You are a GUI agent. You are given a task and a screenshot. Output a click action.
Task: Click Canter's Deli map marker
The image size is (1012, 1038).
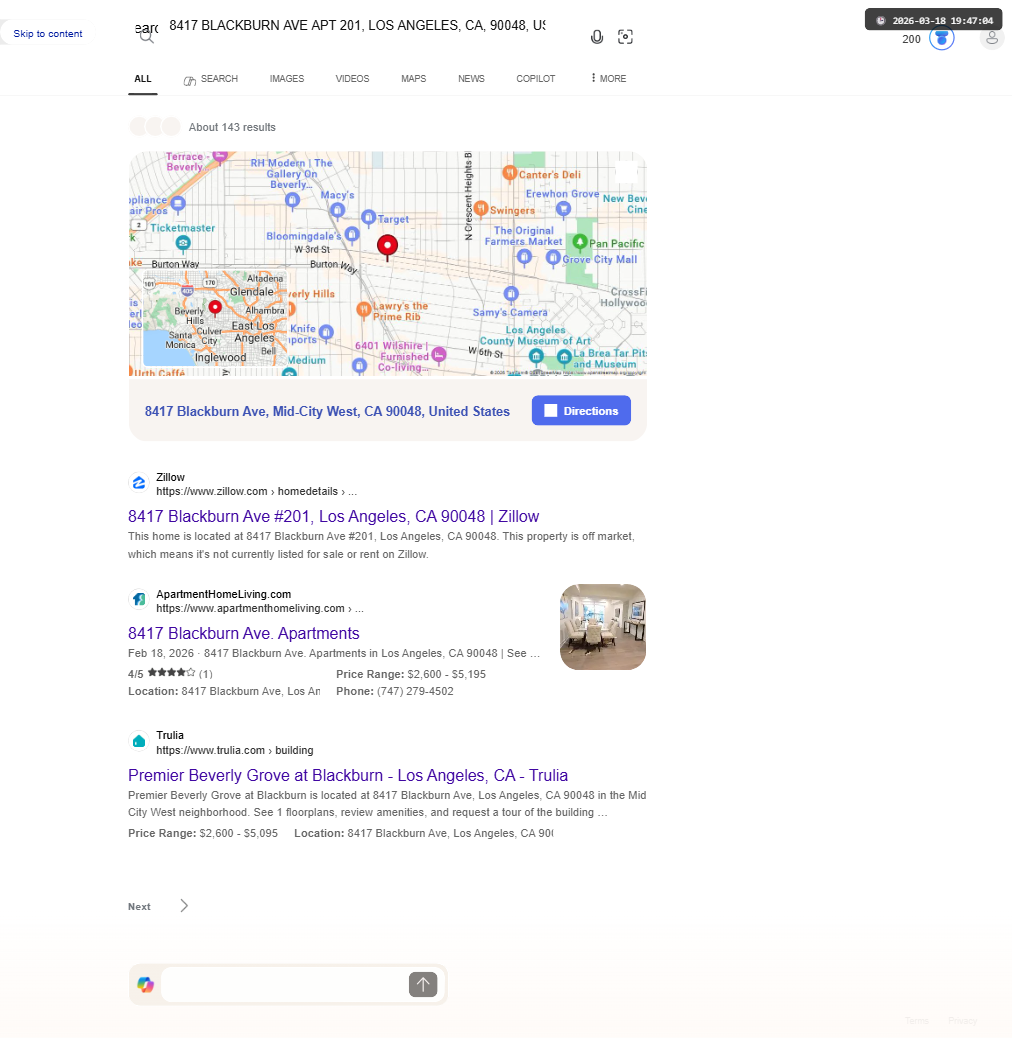(510, 173)
